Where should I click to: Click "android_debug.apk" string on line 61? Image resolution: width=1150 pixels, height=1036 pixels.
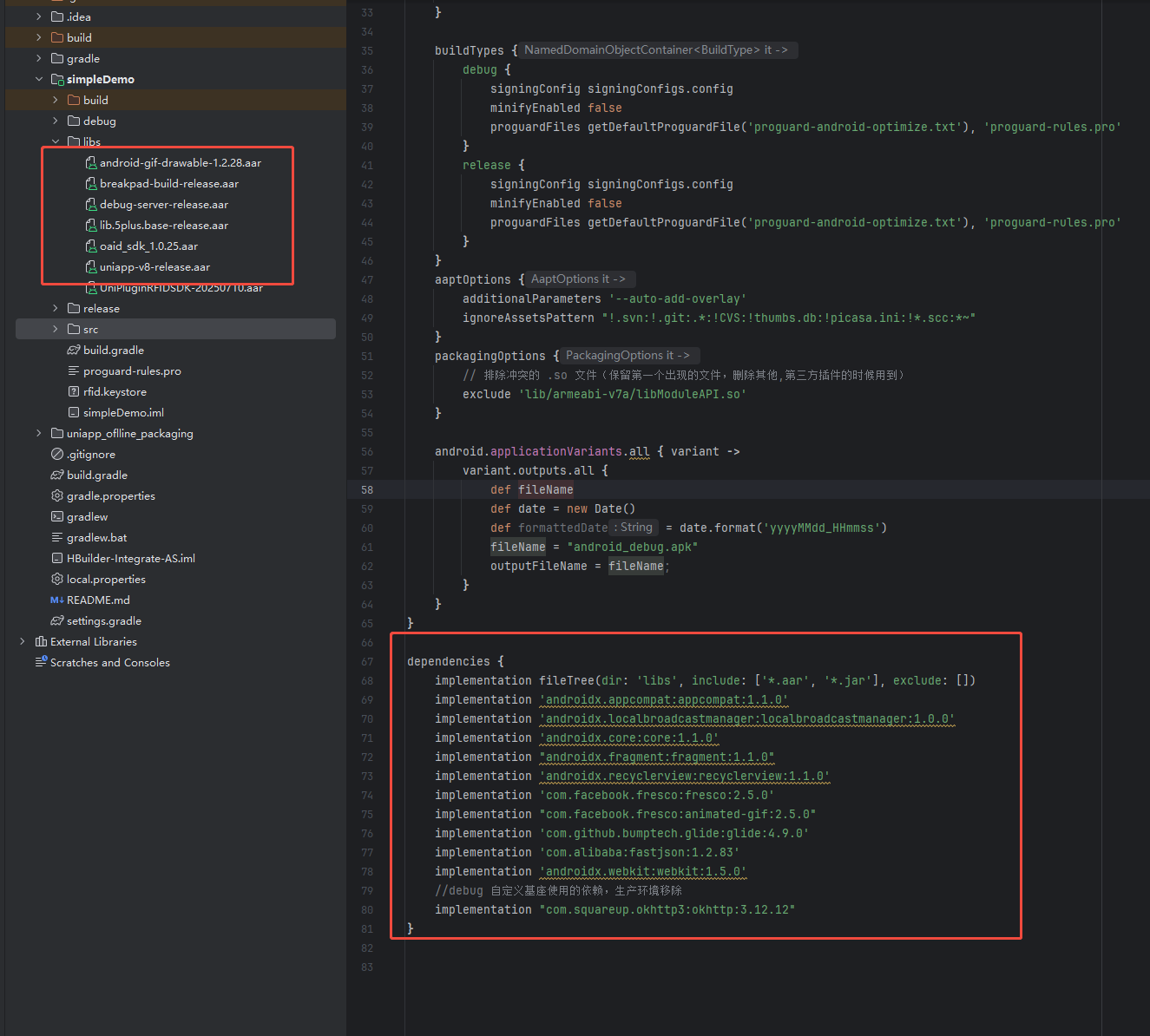[x=633, y=547]
